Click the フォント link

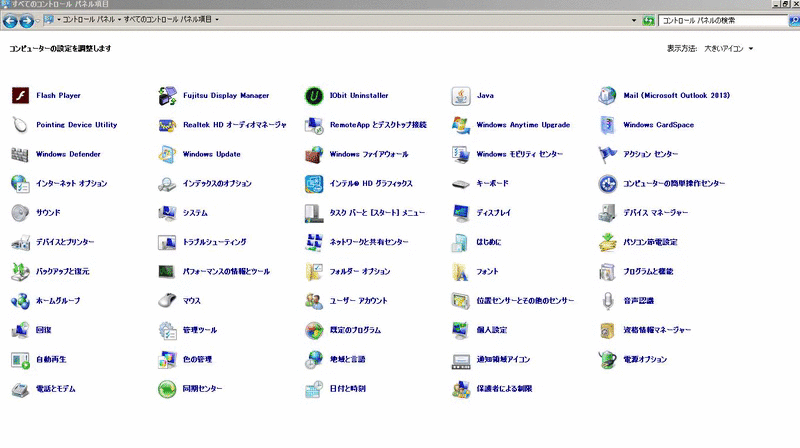pos(487,271)
